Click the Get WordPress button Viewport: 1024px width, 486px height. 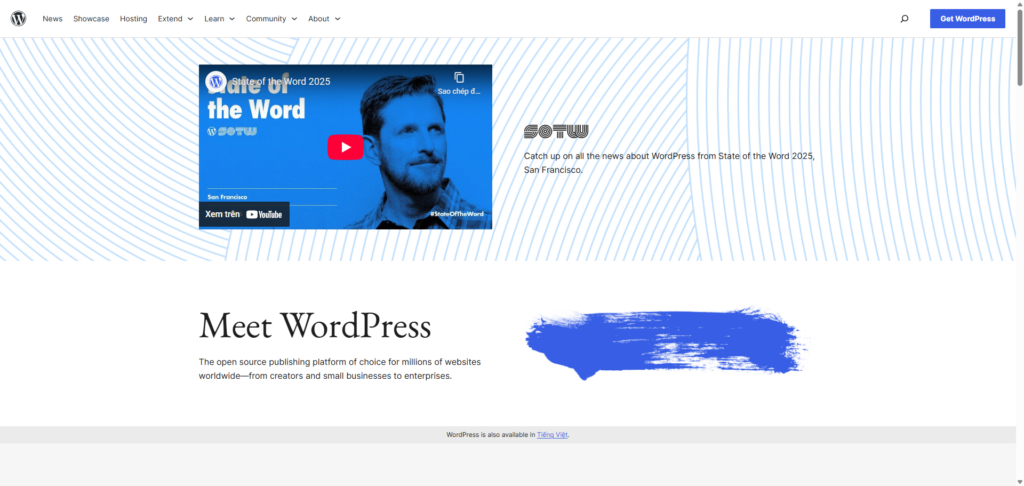(x=967, y=18)
